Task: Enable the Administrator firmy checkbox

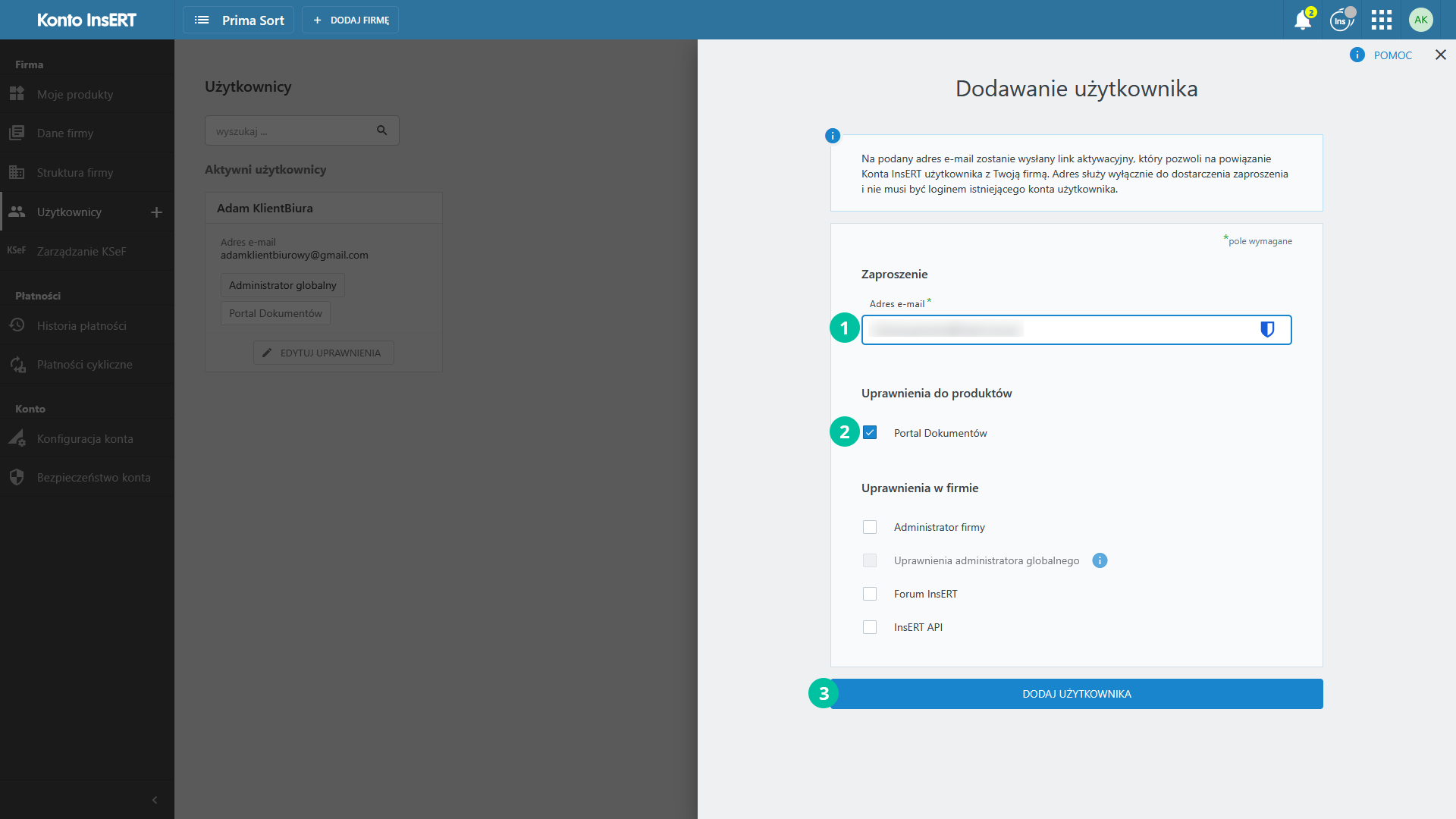Action: [x=870, y=527]
